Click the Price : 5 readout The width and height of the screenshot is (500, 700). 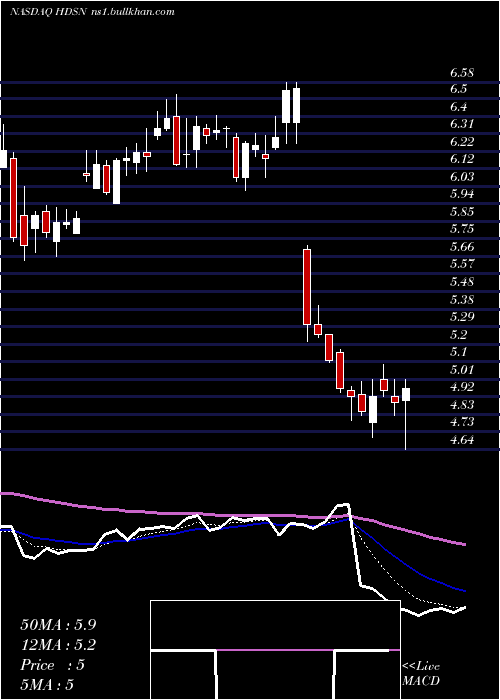tap(52, 665)
